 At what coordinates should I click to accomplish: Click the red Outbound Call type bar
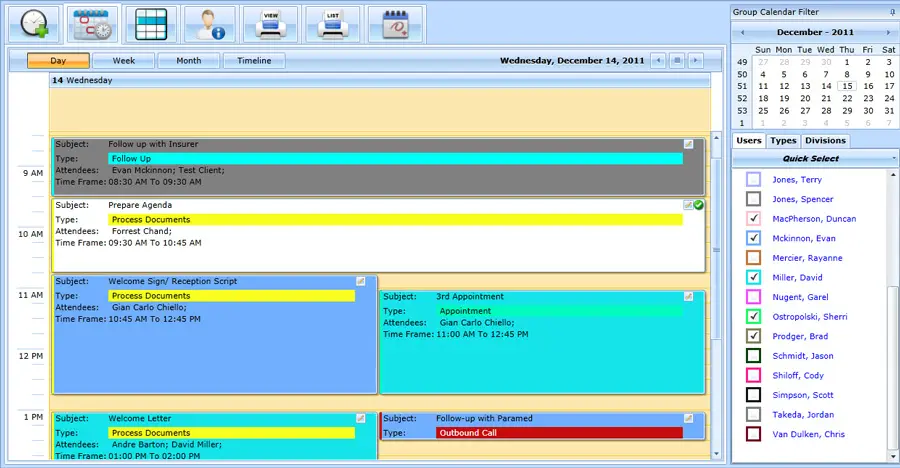click(559, 433)
